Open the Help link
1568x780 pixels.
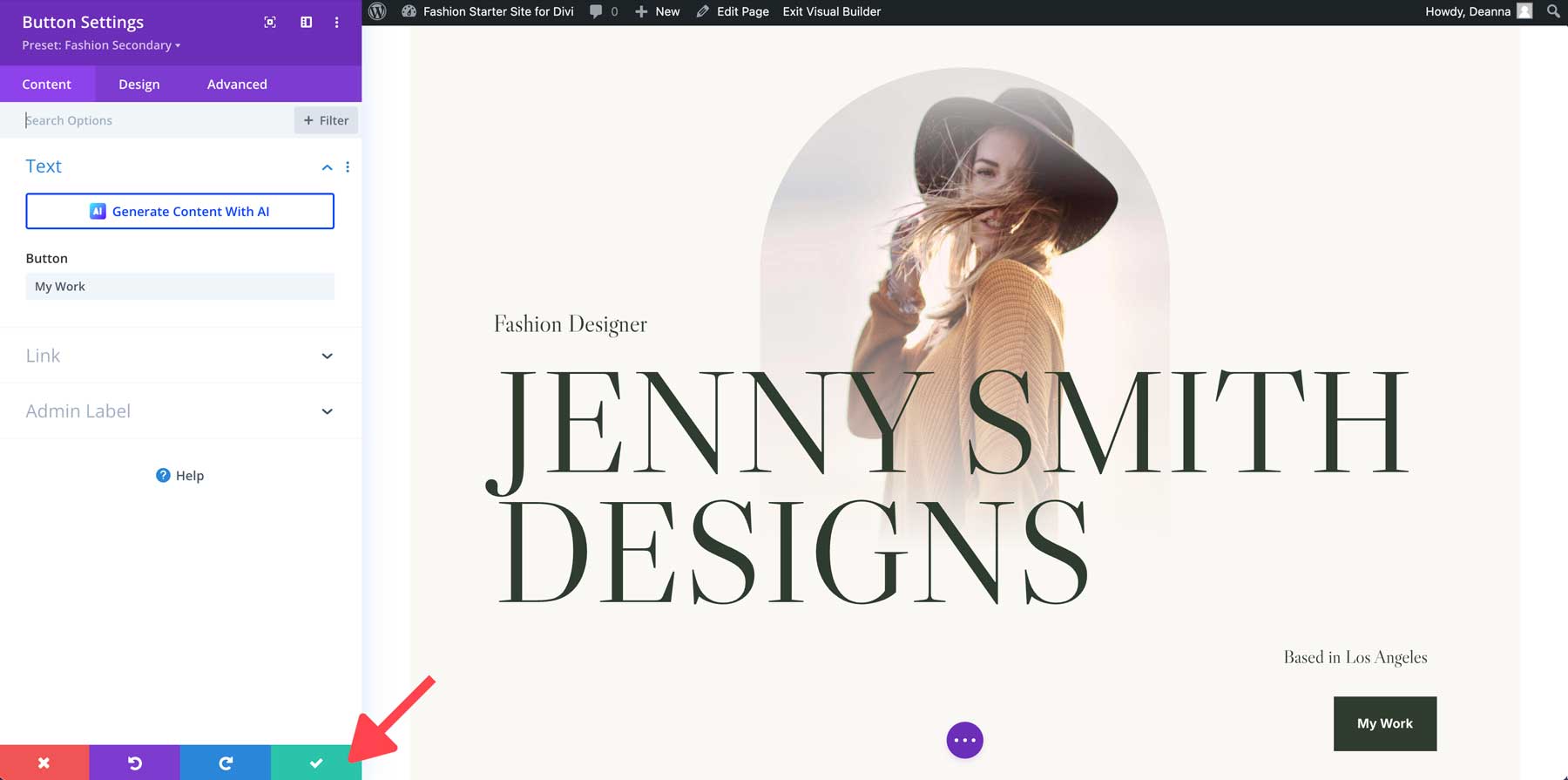[180, 476]
